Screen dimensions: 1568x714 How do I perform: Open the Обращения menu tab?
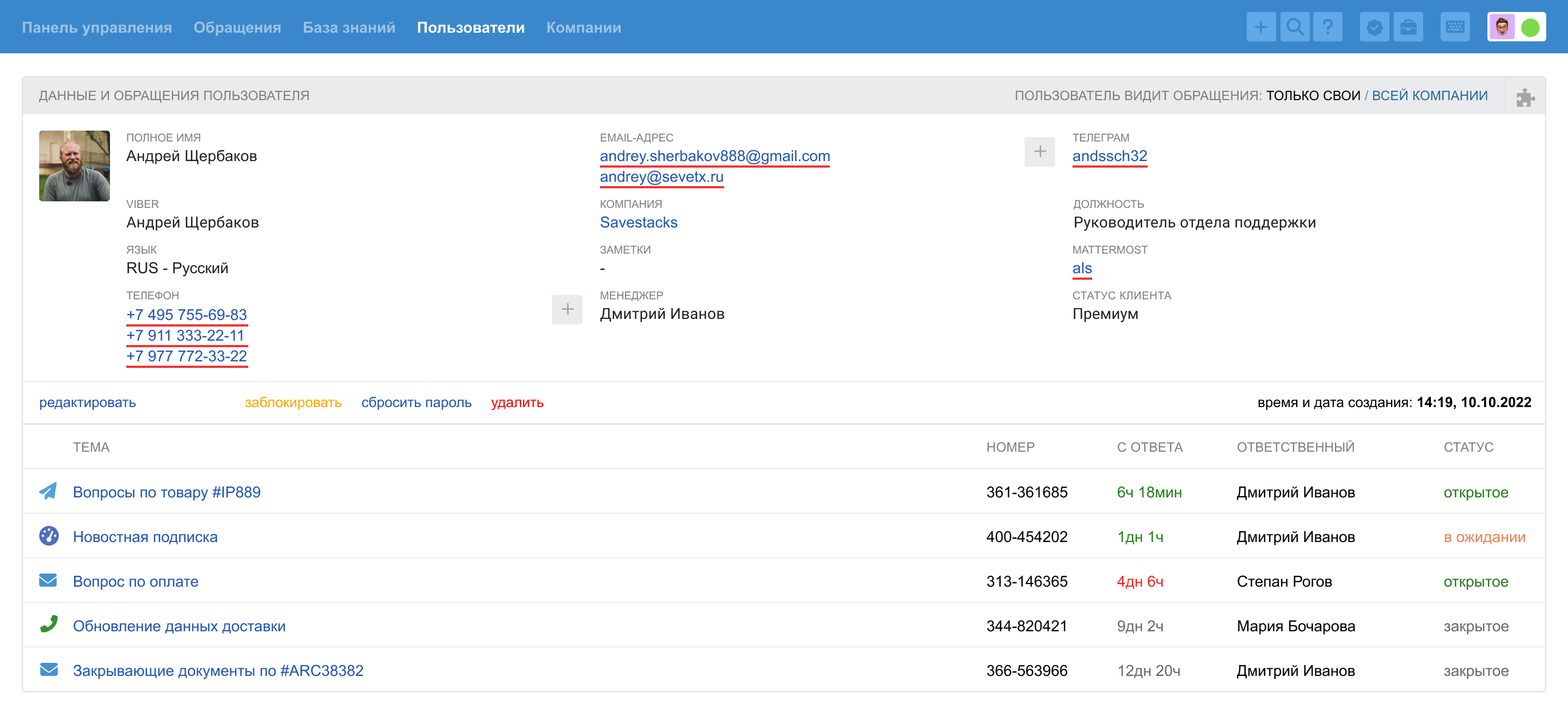tap(237, 27)
